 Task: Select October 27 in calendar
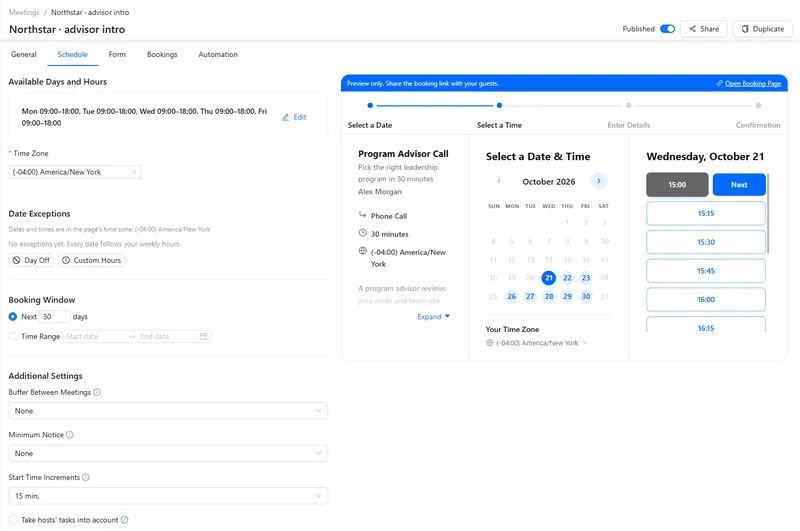click(x=530, y=296)
